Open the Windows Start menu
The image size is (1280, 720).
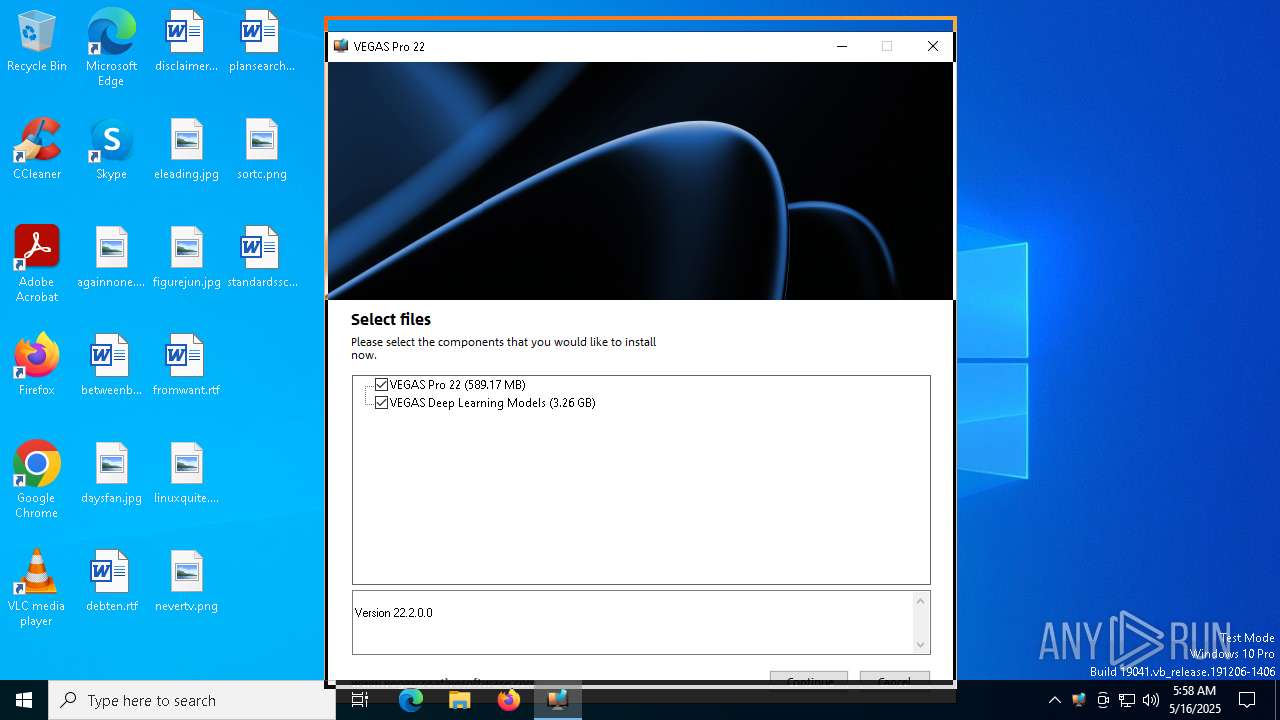(x=24, y=700)
